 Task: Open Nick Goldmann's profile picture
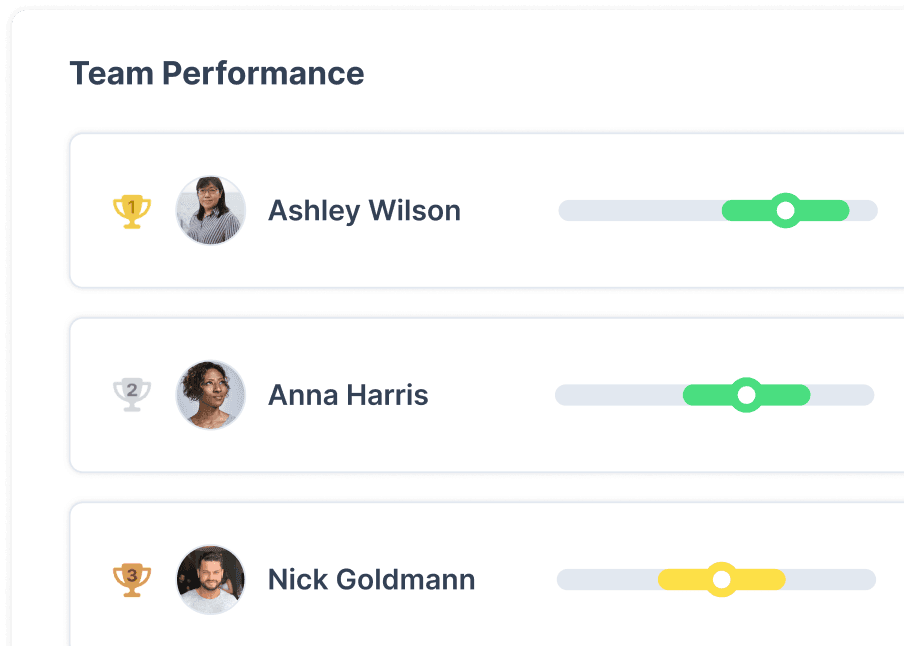point(210,580)
